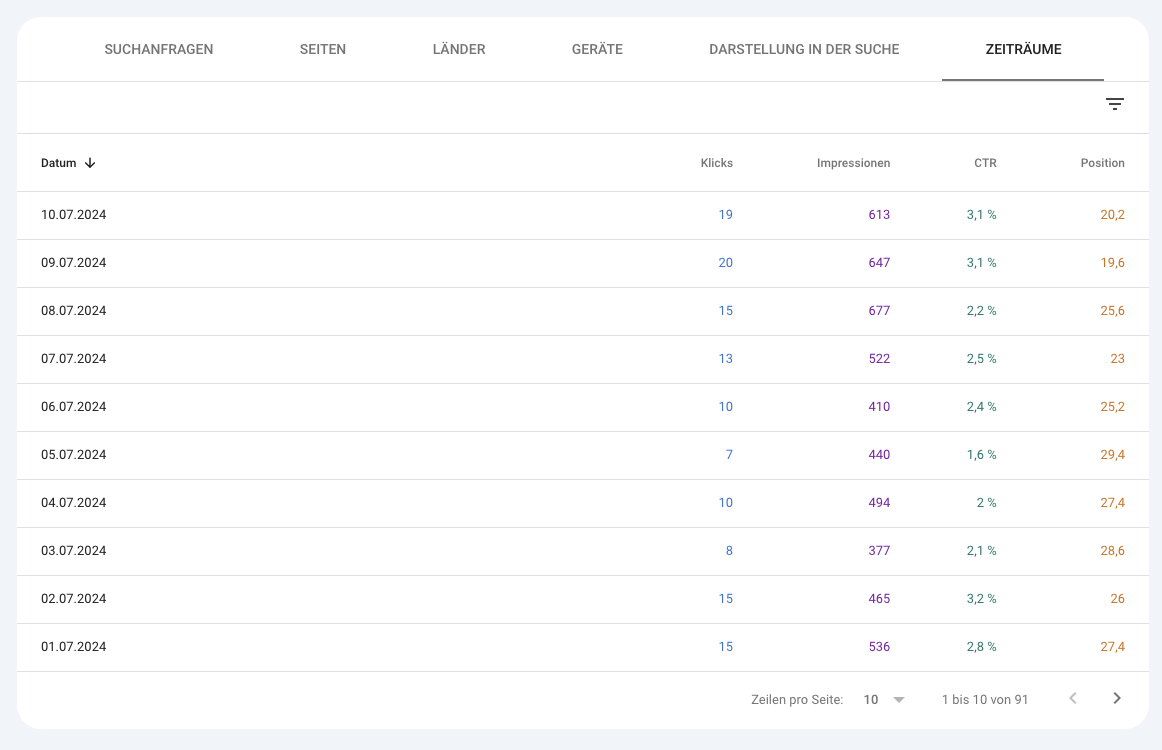Open Darstellung in der Suche tab
Screen dimensions: 1162x750
(804, 50)
